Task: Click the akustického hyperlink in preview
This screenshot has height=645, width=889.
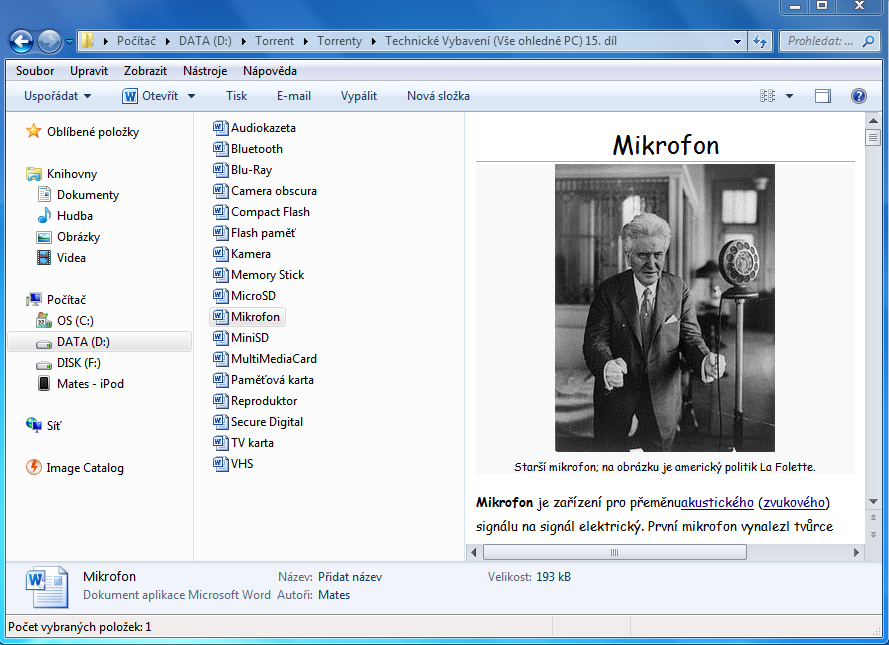Action: (x=716, y=502)
